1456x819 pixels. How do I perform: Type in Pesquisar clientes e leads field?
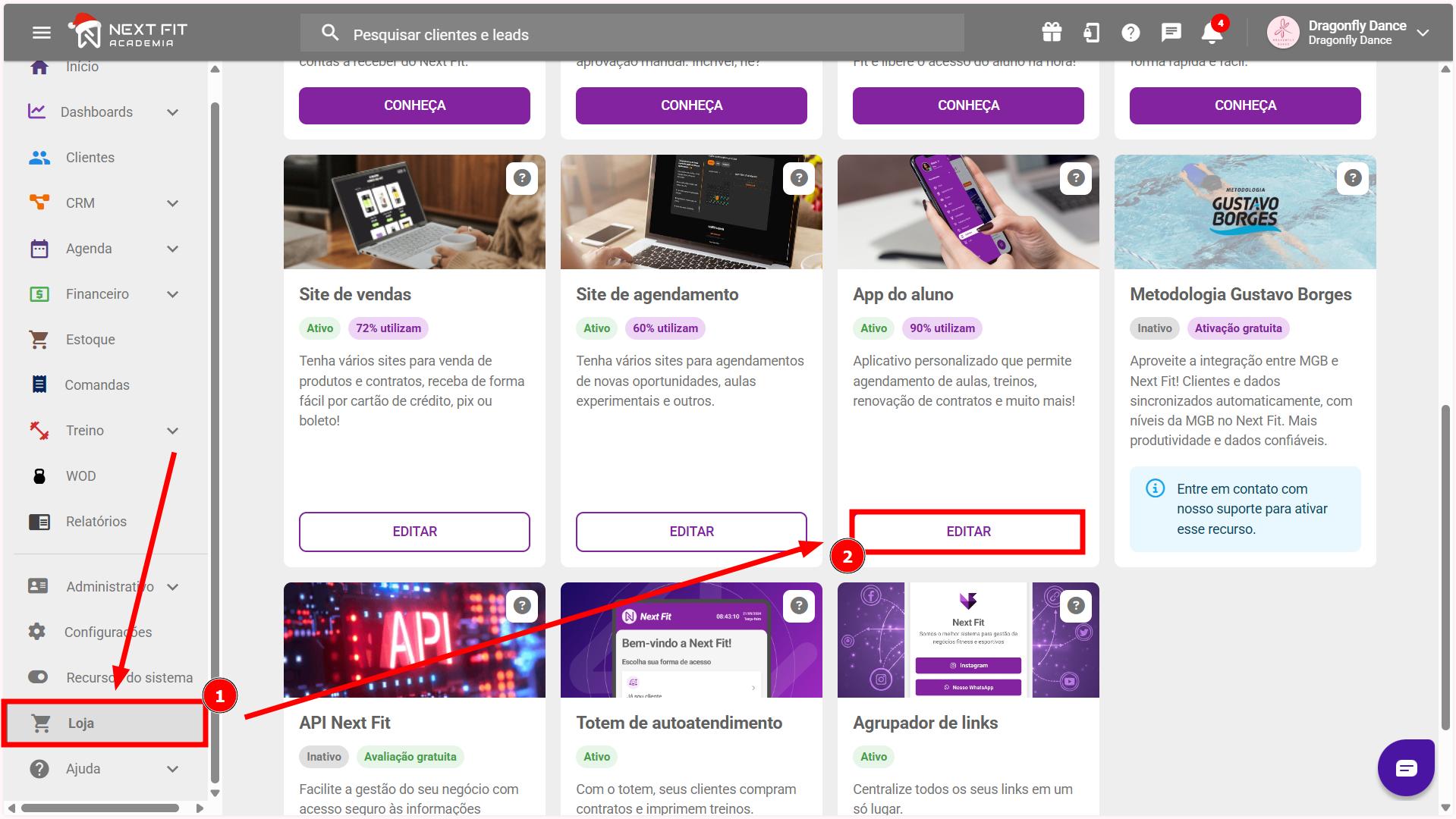(632, 34)
